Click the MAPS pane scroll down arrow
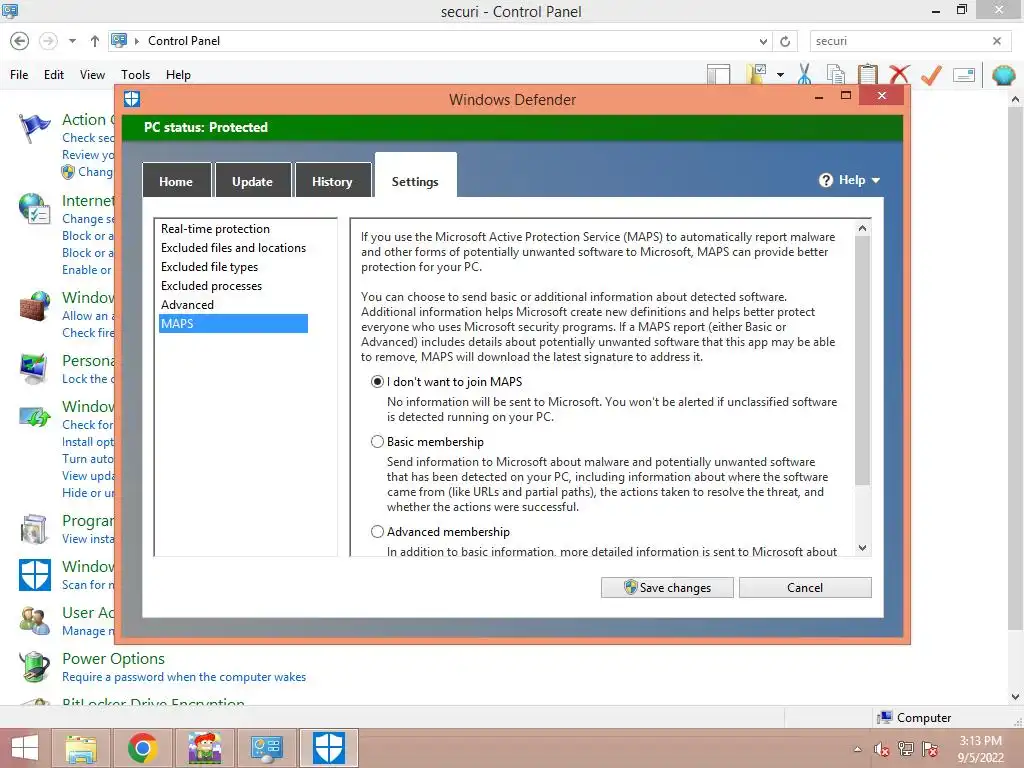1024x768 pixels. click(x=862, y=548)
